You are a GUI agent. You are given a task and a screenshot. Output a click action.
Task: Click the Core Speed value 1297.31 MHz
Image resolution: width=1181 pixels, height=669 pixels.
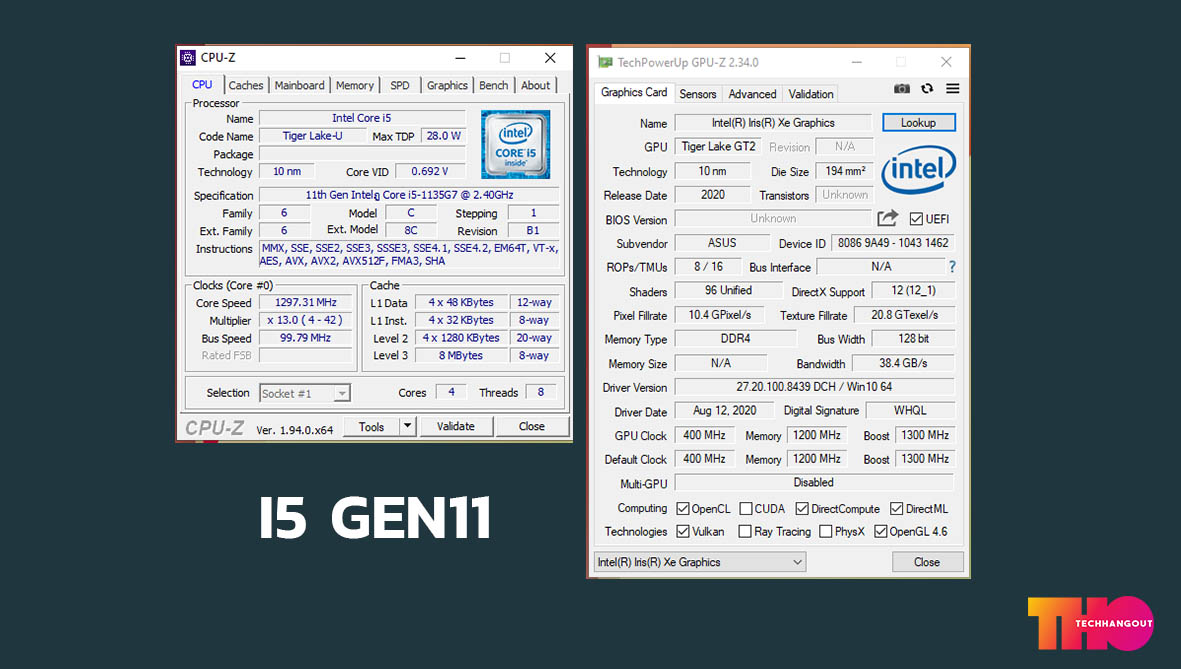(x=306, y=302)
